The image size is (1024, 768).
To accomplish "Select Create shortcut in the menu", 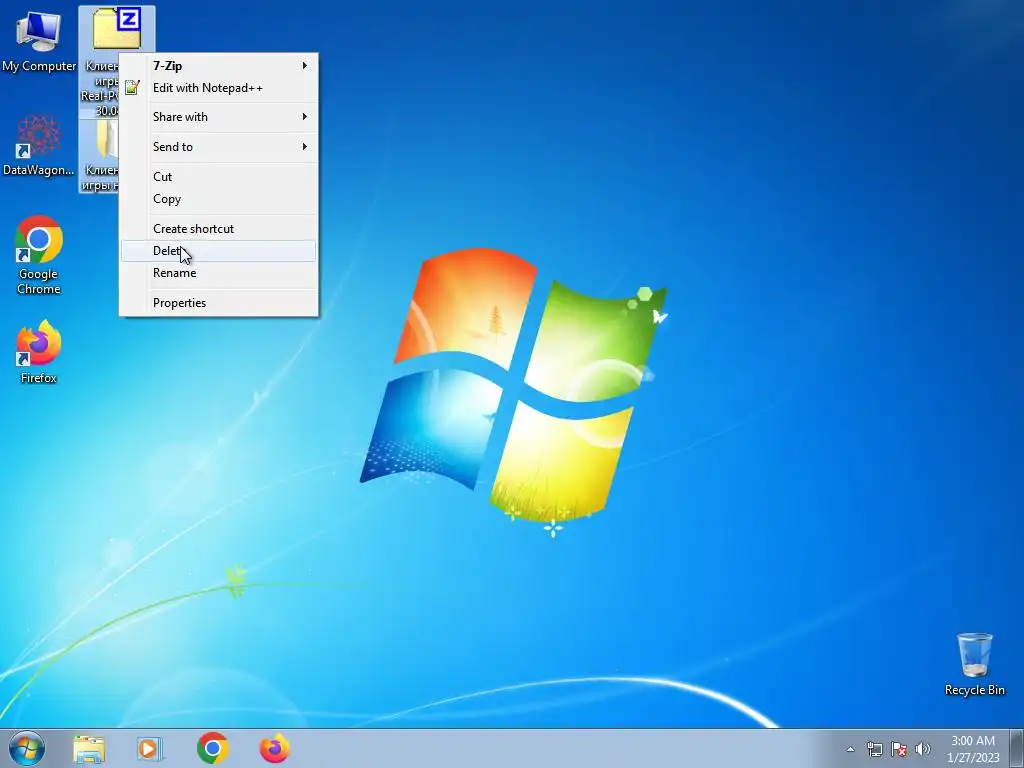I will click(219, 229).
